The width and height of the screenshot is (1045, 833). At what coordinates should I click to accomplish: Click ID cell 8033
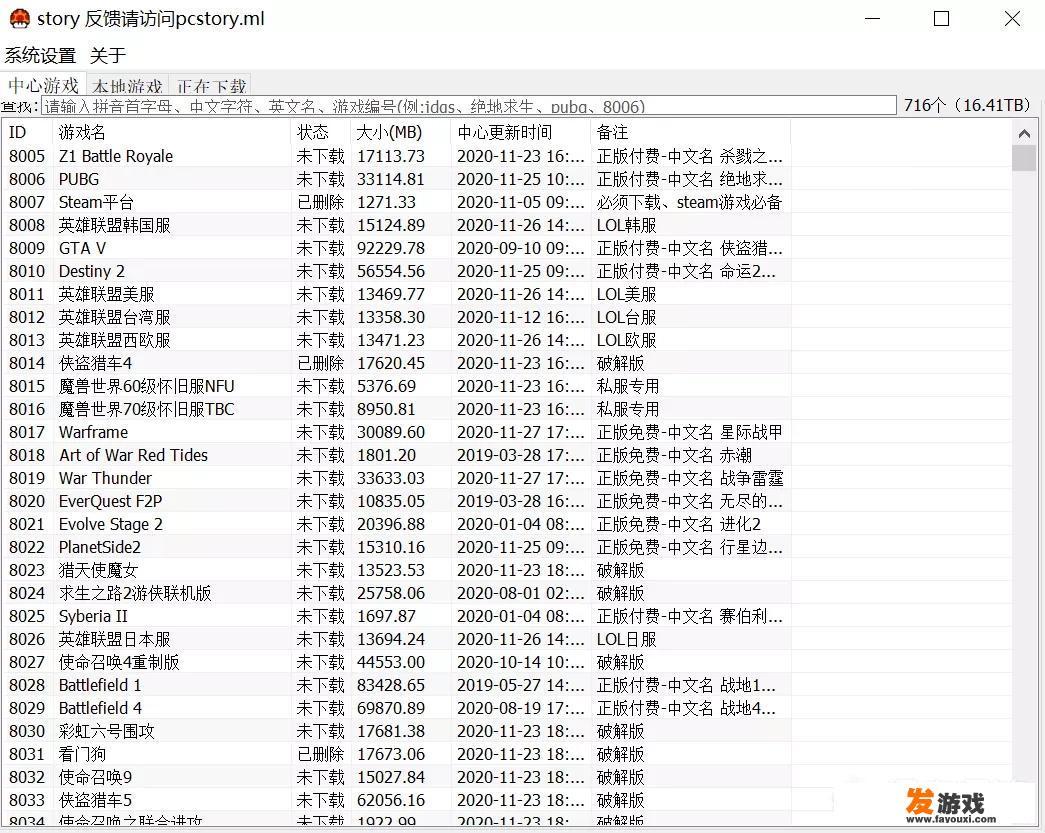[27, 800]
